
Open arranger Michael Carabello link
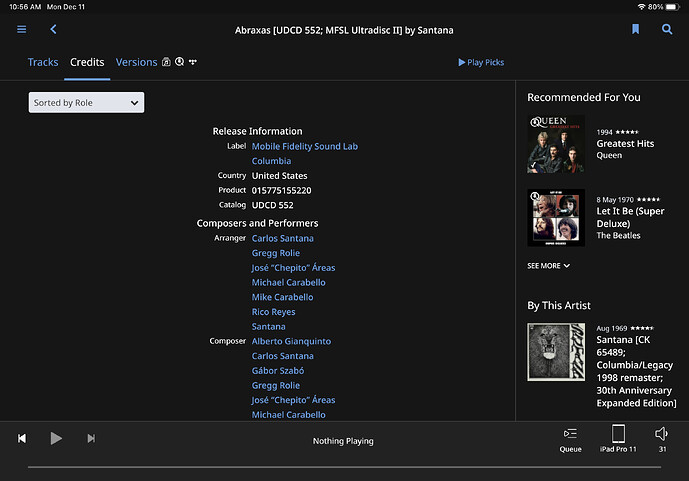point(288,282)
